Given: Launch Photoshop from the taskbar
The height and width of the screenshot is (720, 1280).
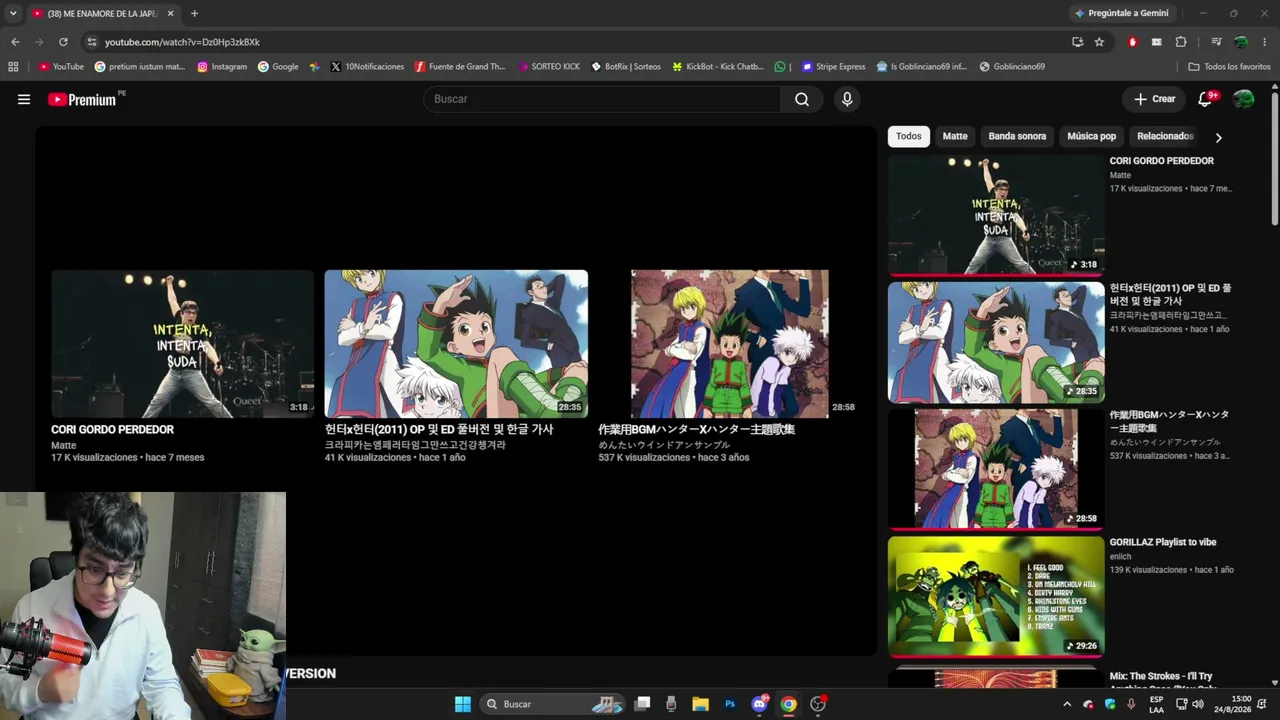Looking at the screenshot, I should 730,704.
